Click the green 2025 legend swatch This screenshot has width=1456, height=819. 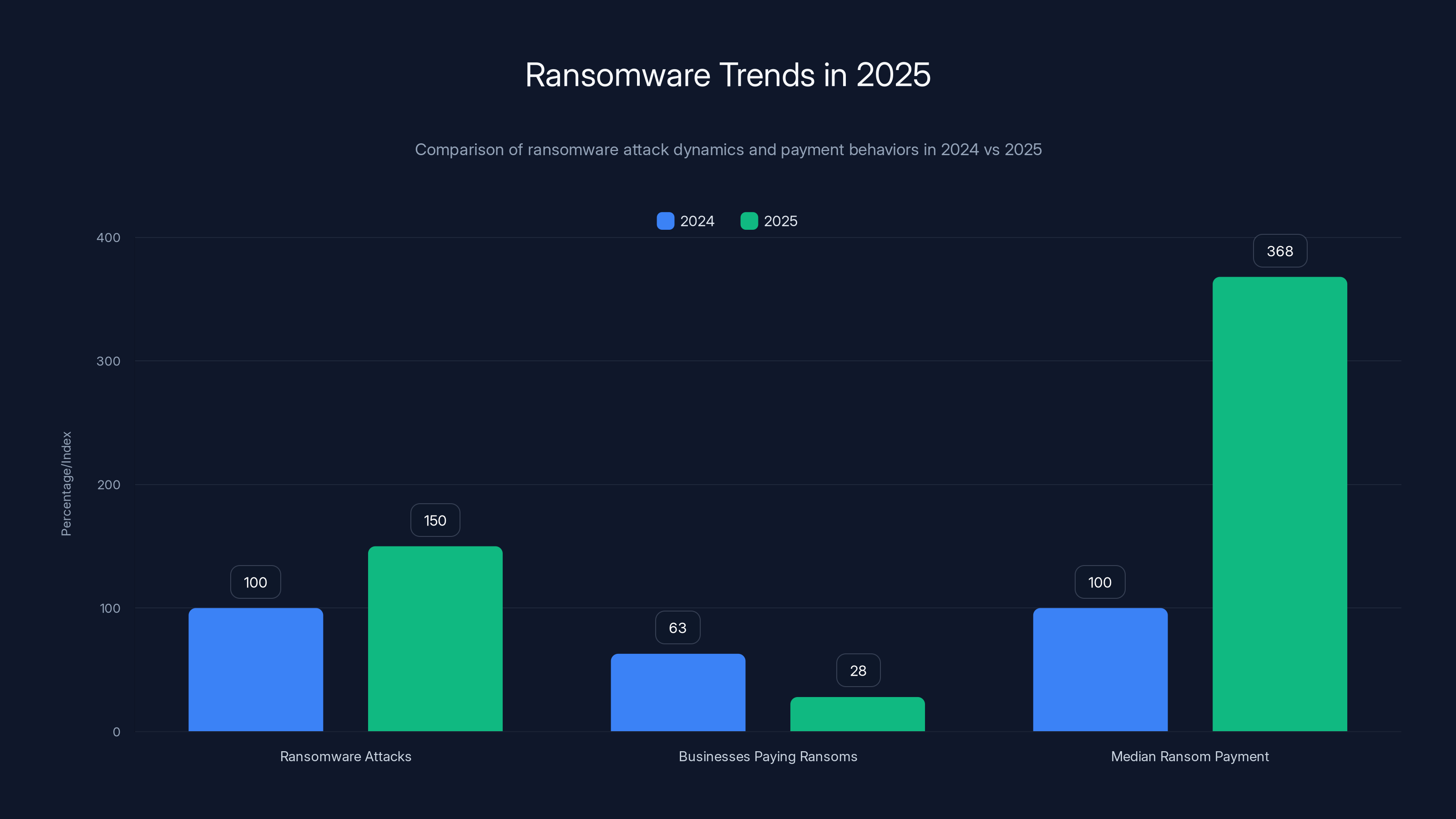[x=749, y=221]
